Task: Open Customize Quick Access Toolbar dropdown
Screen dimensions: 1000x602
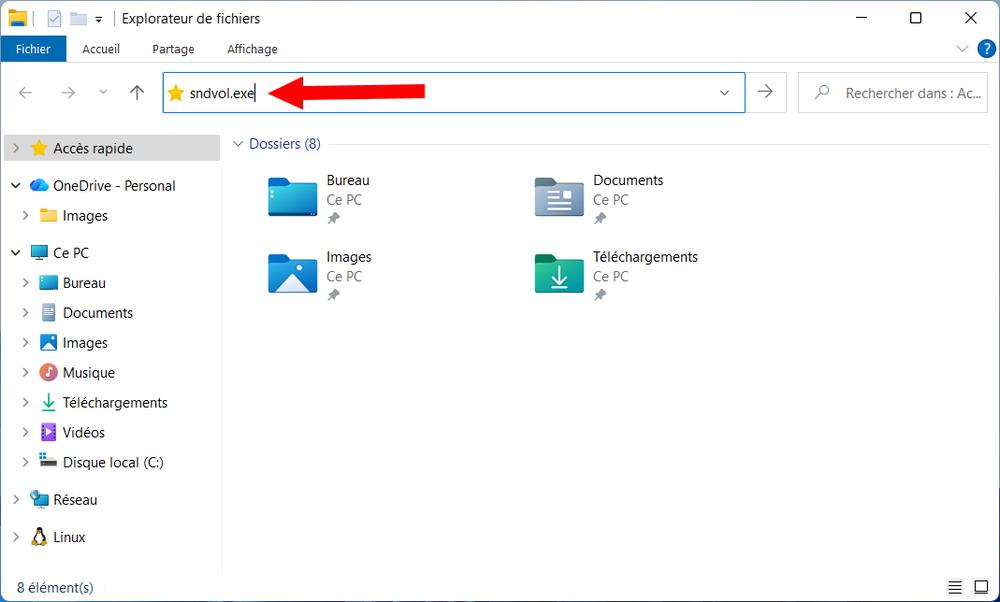Action: [x=99, y=20]
